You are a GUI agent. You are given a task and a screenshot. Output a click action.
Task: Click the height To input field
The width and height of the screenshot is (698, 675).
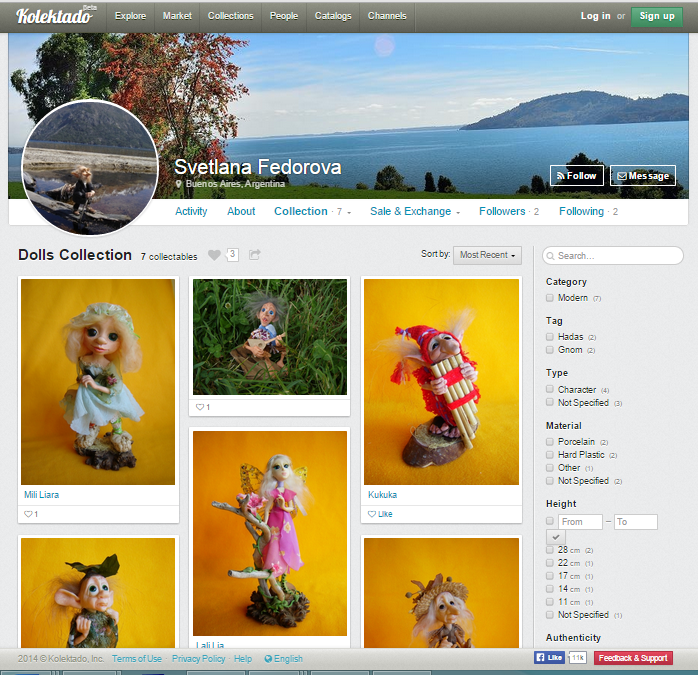635,521
